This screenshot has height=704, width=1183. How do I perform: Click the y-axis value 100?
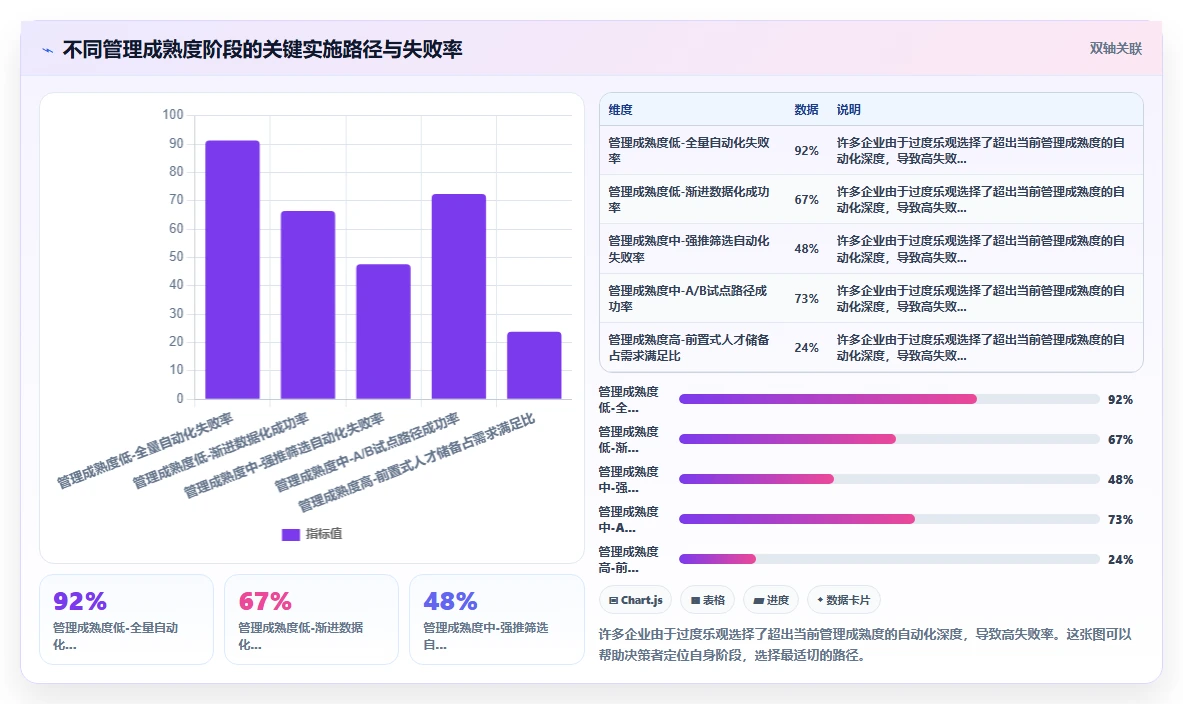173,115
